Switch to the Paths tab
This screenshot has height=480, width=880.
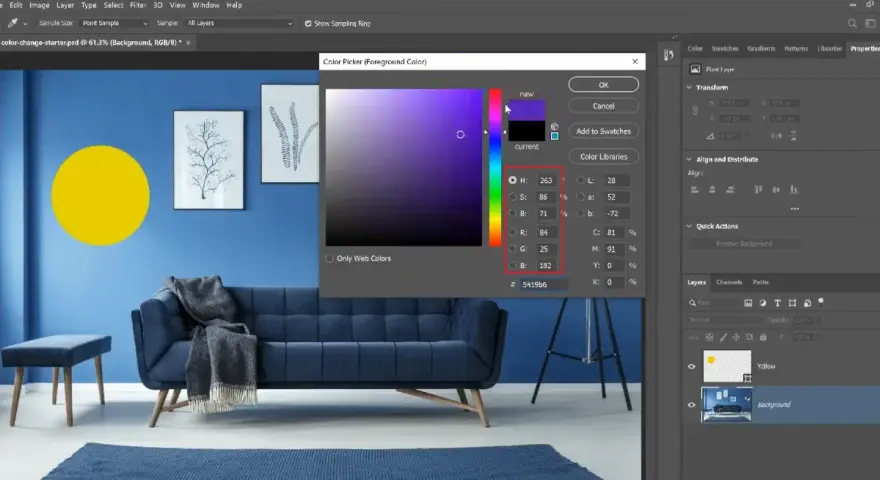(x=760, y=282)
